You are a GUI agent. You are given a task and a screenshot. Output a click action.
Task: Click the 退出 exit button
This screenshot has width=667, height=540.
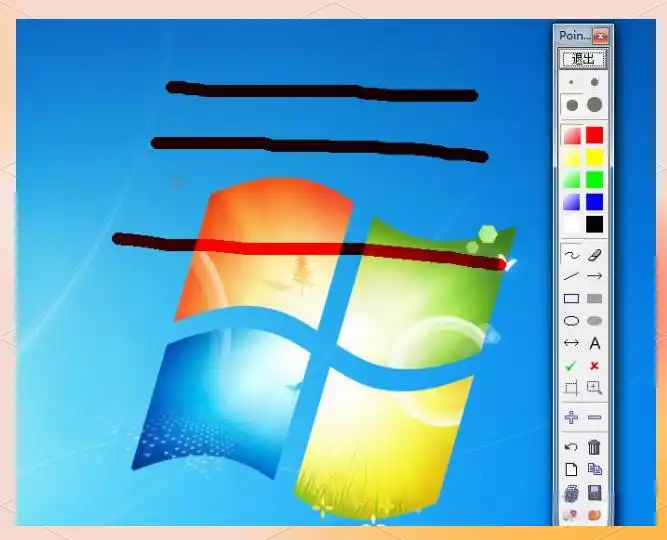[583, 58]
